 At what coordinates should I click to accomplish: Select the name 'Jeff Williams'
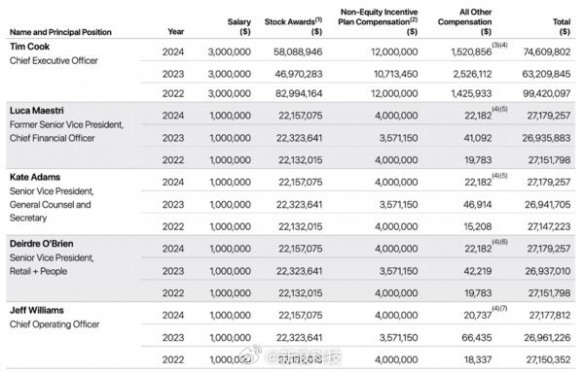click(x=36, y=310)
